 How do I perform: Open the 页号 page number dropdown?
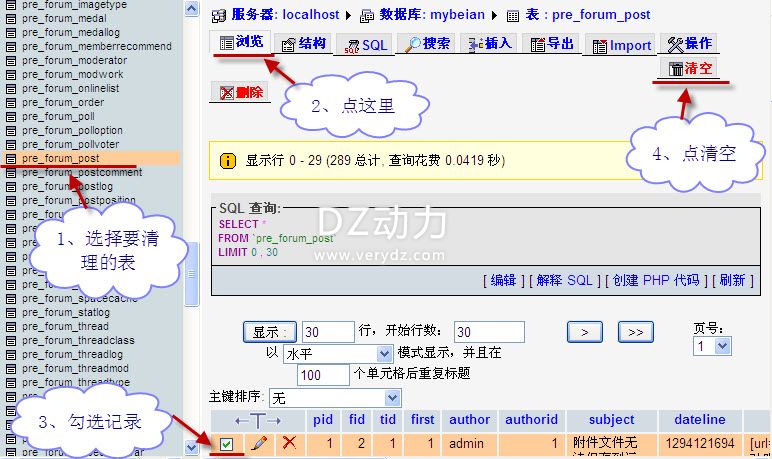pos(711,346)
